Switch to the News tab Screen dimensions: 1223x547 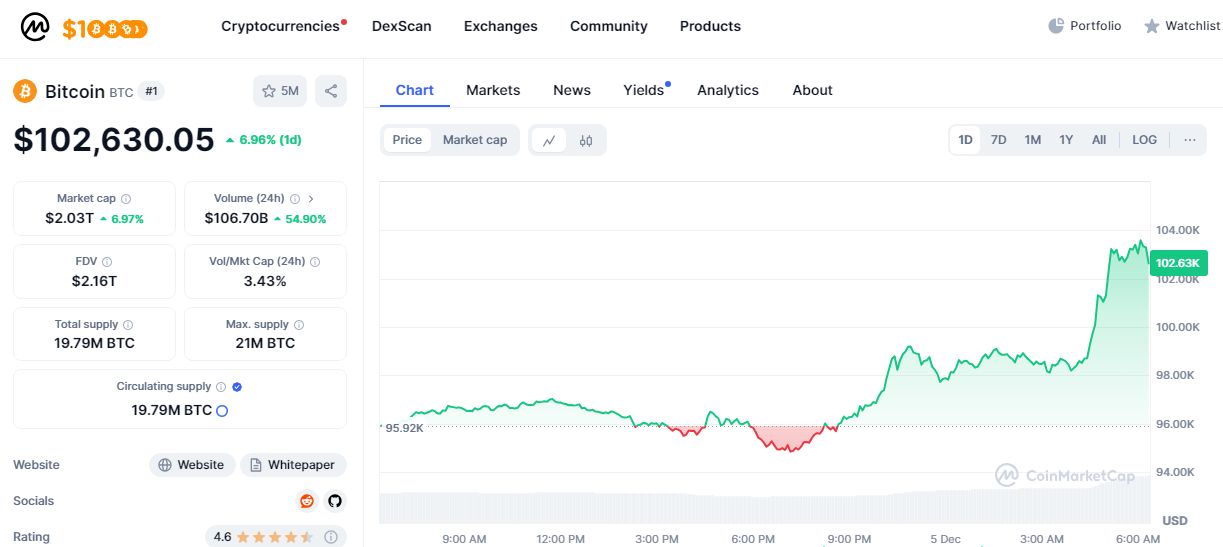pyautogui.click(x=572, y=90)
